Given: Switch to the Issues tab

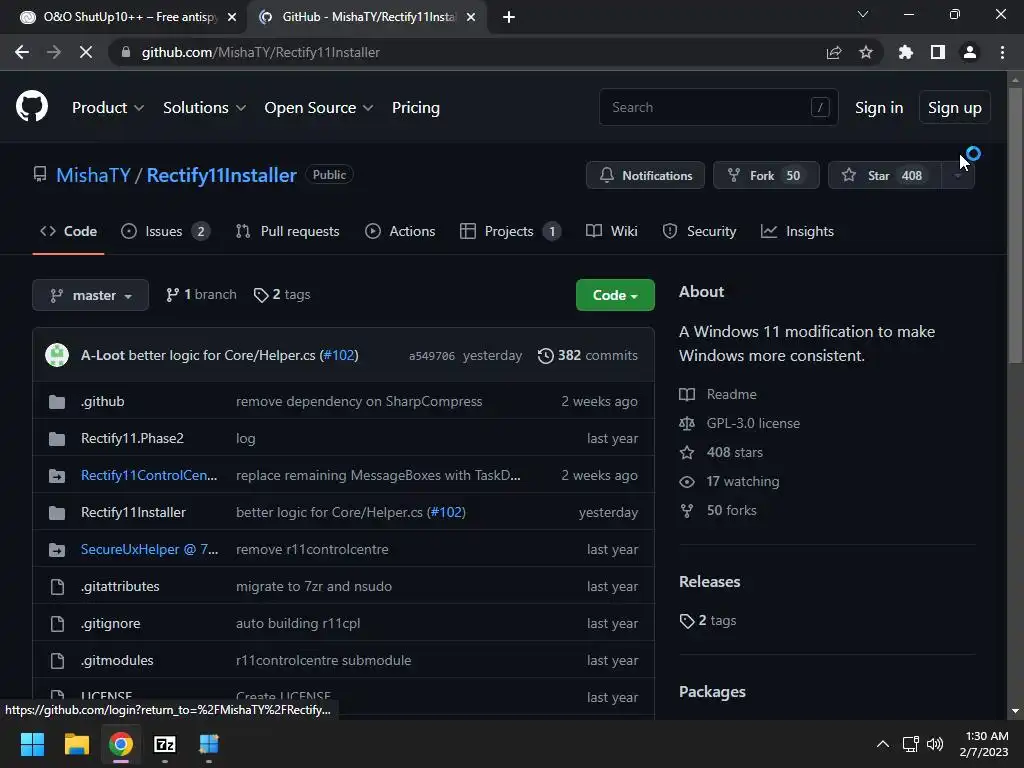Looking at the screenshot, I should click(x=165, y=231).
